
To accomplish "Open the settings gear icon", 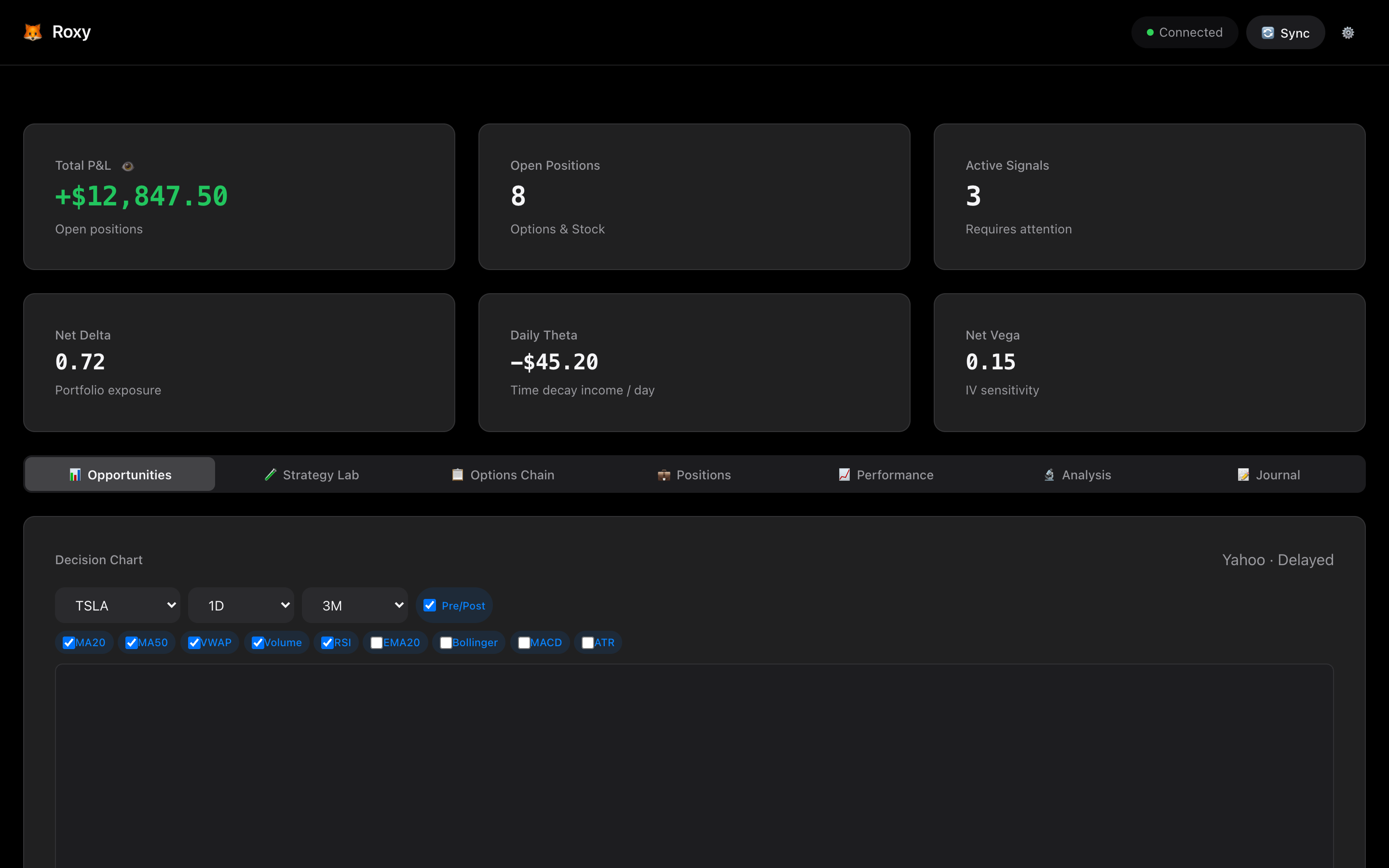I will tap(1348, 32).
